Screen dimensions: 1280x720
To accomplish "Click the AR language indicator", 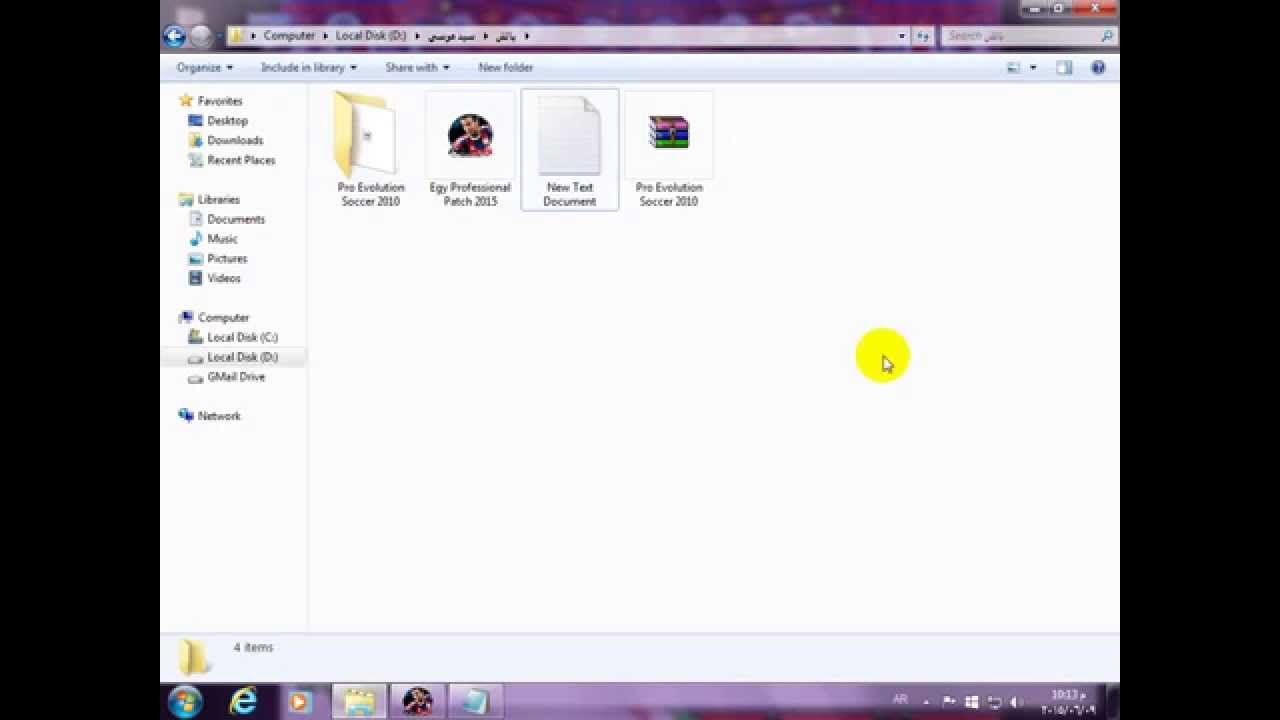I will (x=899, y=700).
